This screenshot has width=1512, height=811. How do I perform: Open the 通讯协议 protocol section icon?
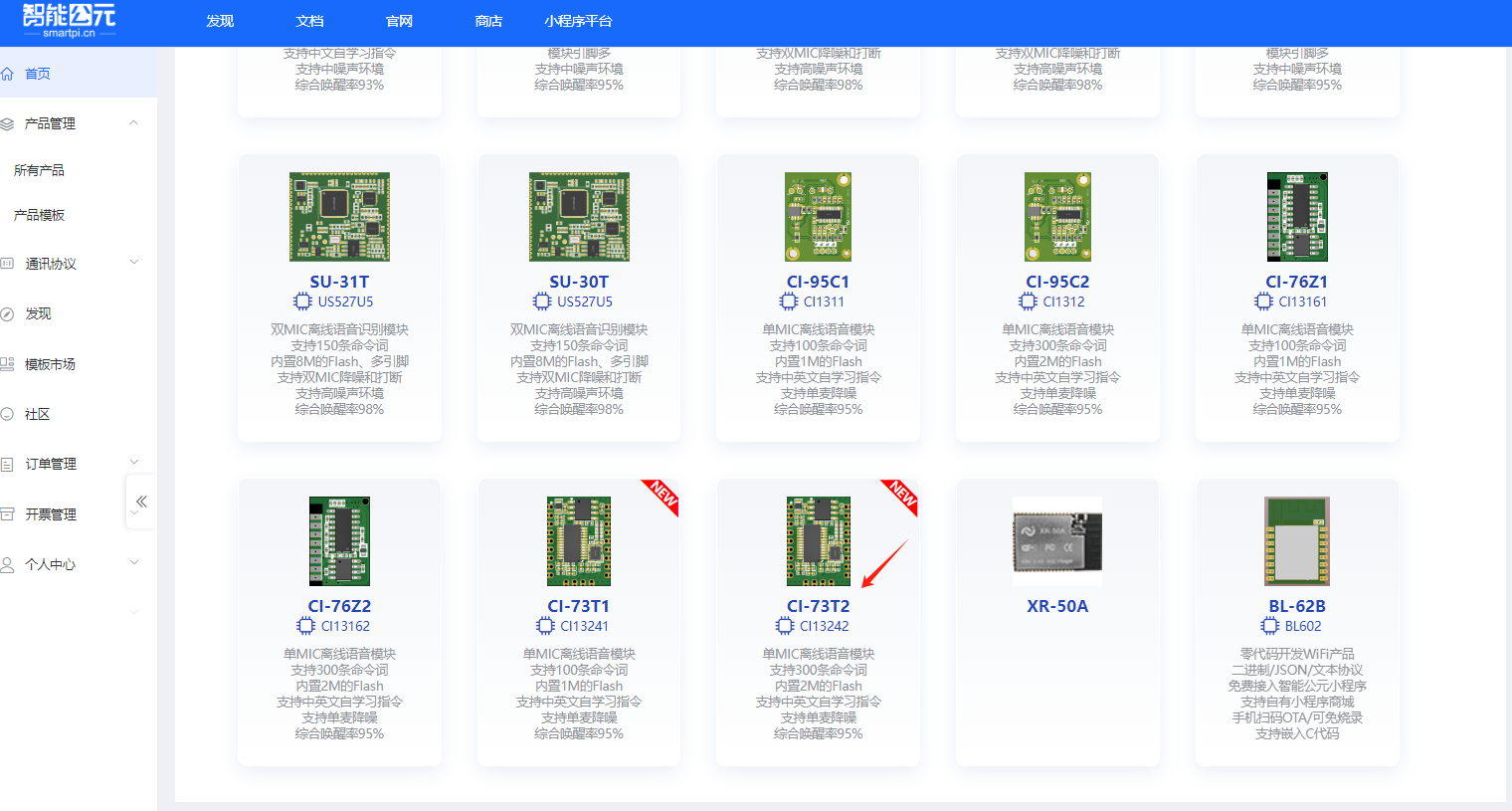10,263
